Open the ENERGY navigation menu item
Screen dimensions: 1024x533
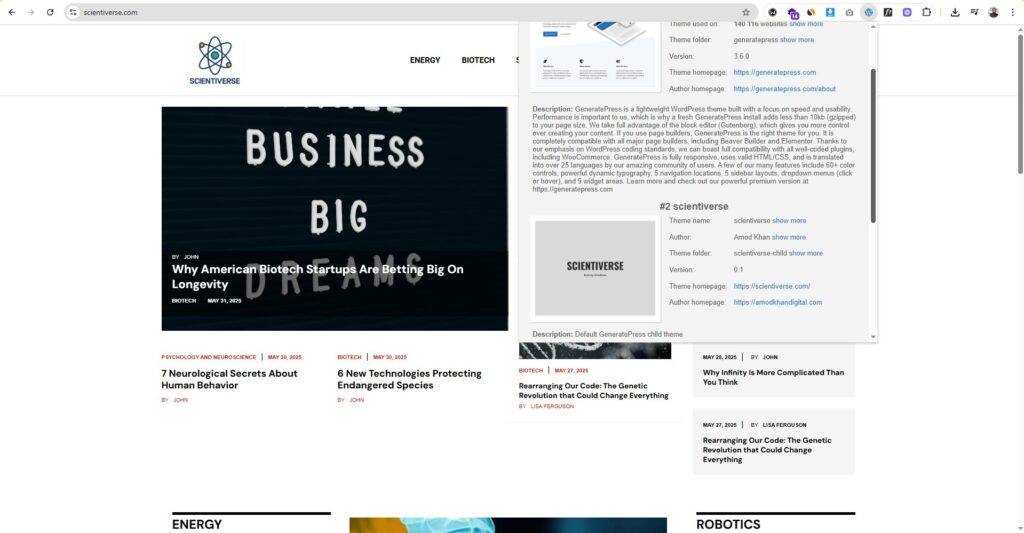click(x=425, y=60)
